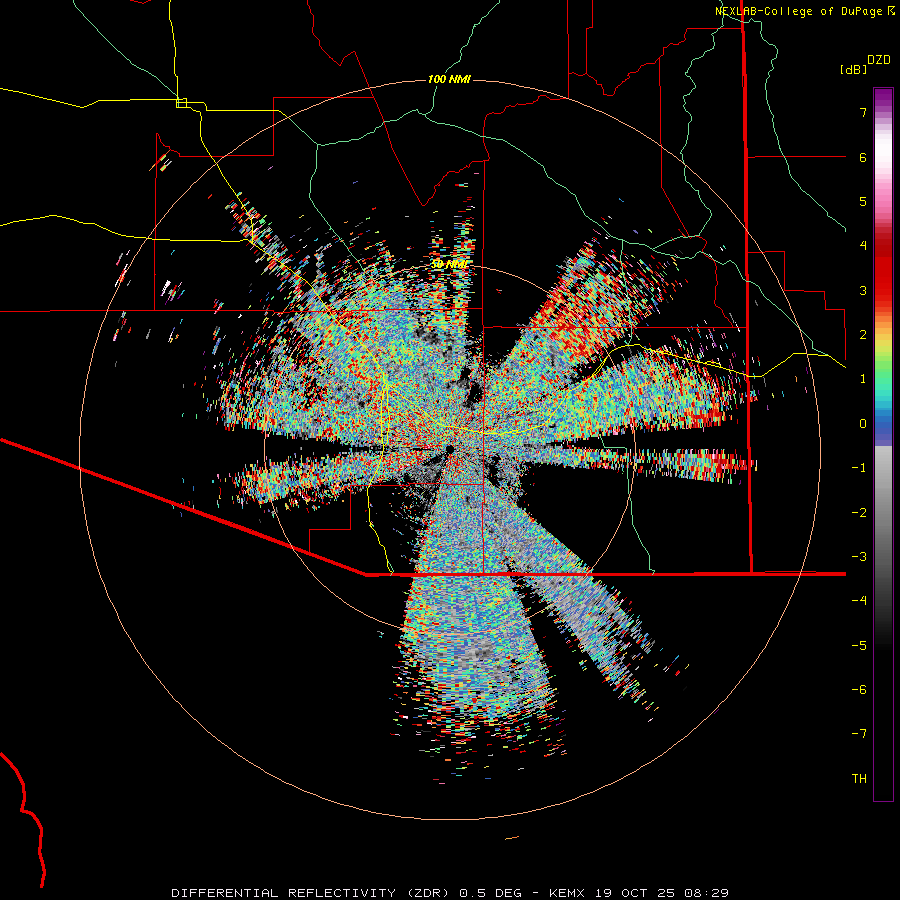The image size is (900, 900).
Task: Click the -3 value on color scale
Action: [859, 557]
